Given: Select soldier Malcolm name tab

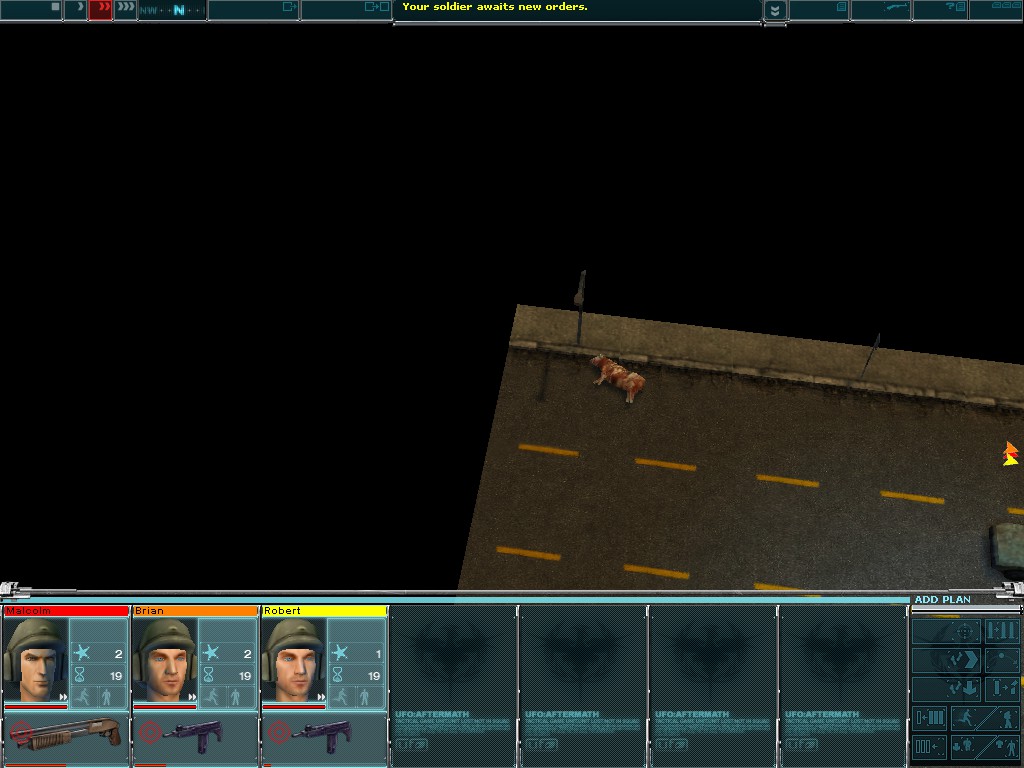Looking at the screenshot, I should point(66,611).
